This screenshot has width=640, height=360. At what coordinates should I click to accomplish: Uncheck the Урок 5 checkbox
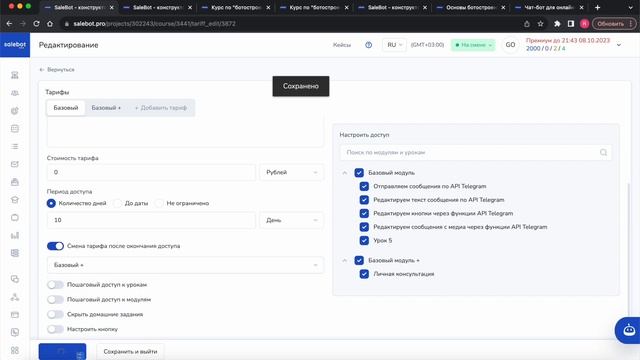[364, 240]
